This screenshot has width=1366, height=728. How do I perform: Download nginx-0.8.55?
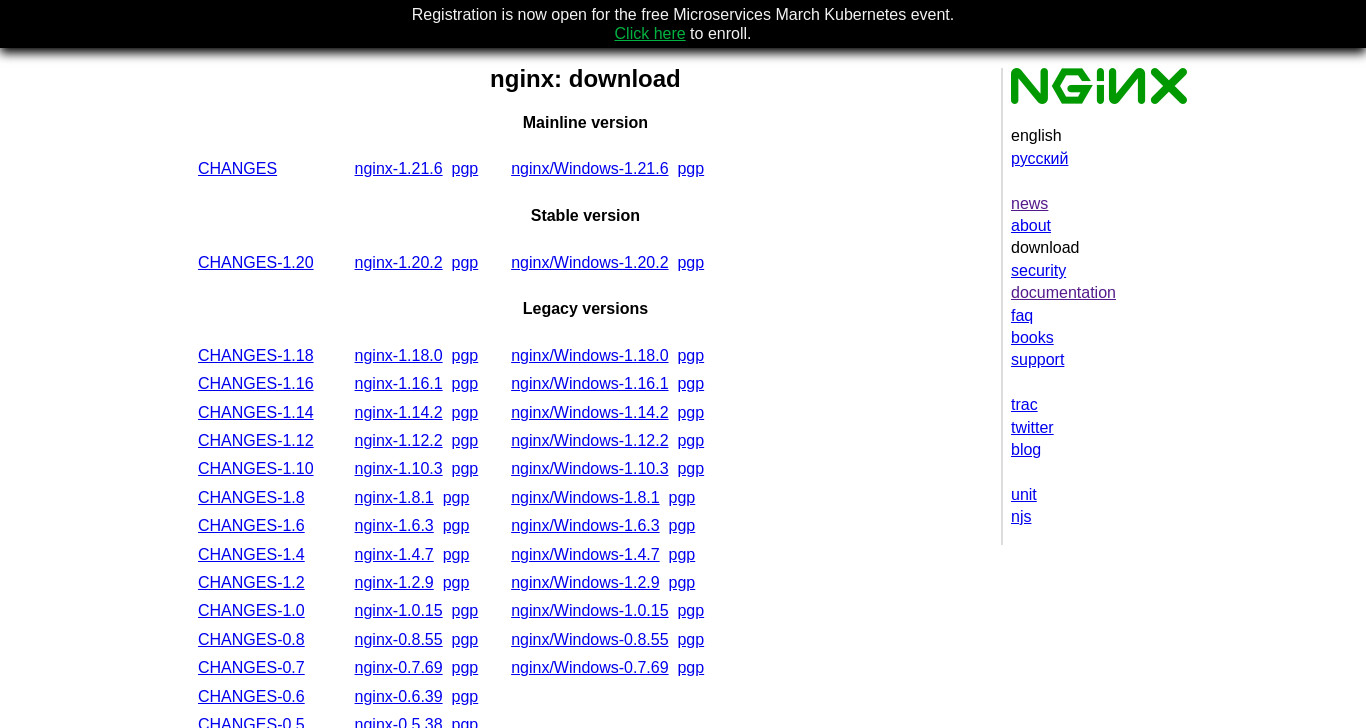398,640
